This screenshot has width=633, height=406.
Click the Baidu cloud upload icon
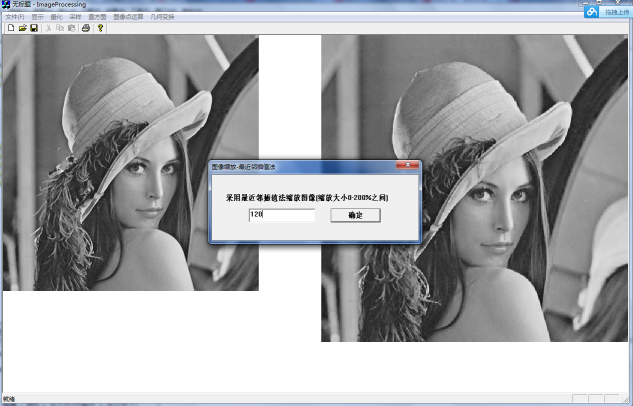(x=592, y=12)
